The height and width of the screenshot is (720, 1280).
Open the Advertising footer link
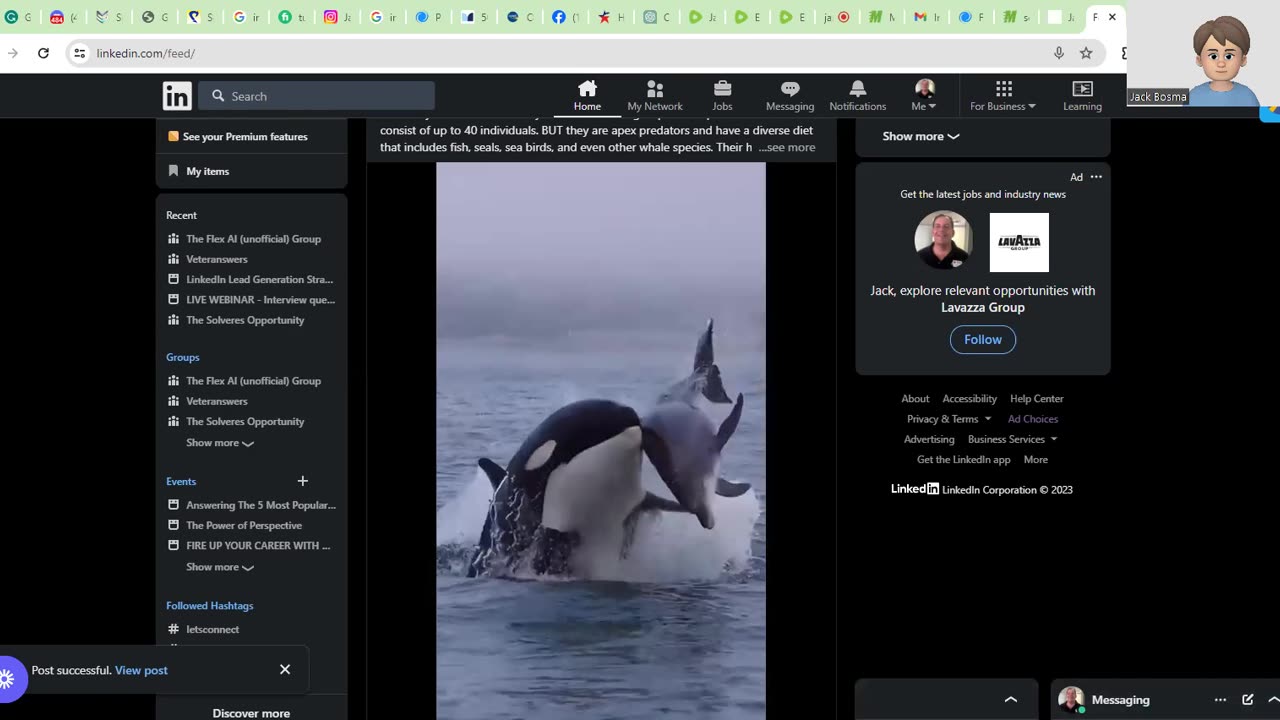(929, 439)
